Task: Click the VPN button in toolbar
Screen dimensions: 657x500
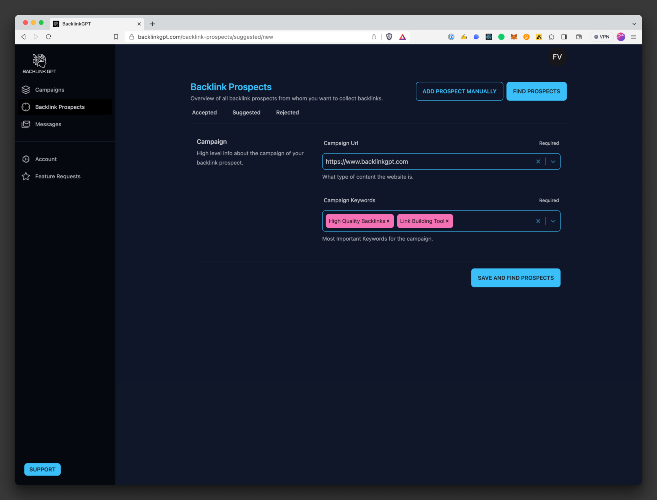Action: (x=601, y=37)
